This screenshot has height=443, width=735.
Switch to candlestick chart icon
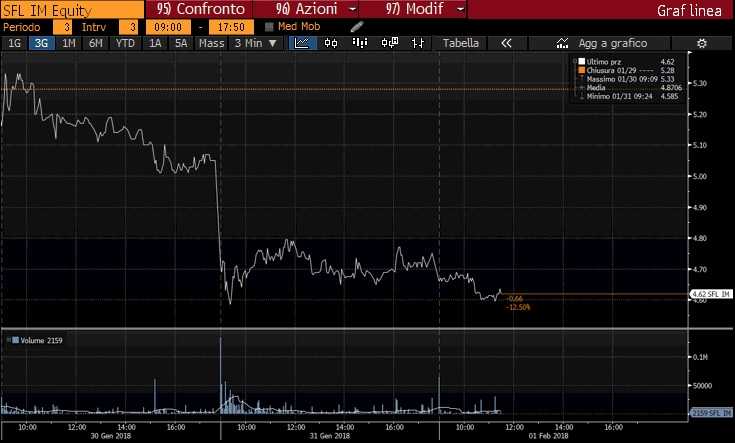331,43
